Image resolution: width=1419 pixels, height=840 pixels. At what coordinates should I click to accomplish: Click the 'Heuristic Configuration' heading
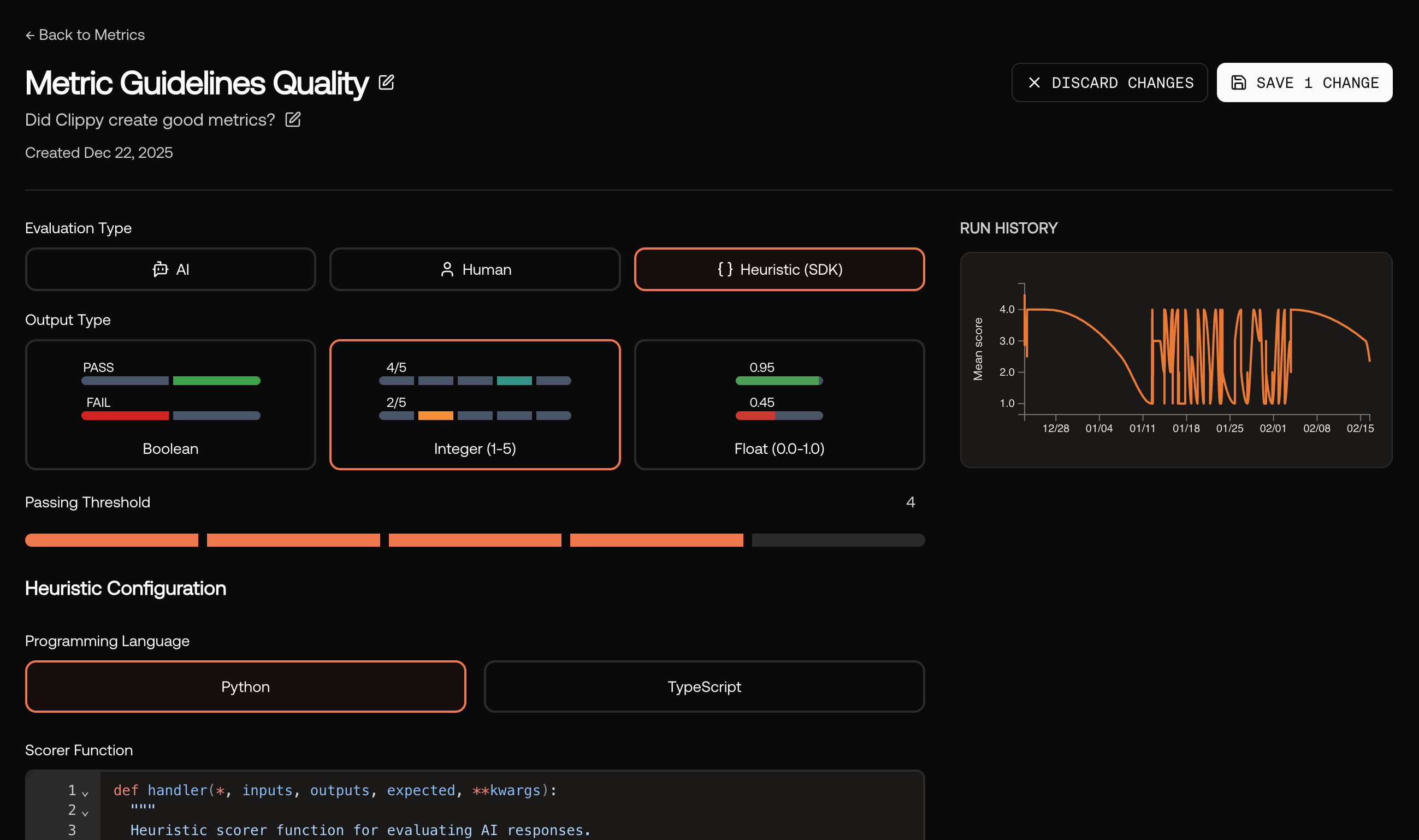pyautogui.click(x=126, y=589)
